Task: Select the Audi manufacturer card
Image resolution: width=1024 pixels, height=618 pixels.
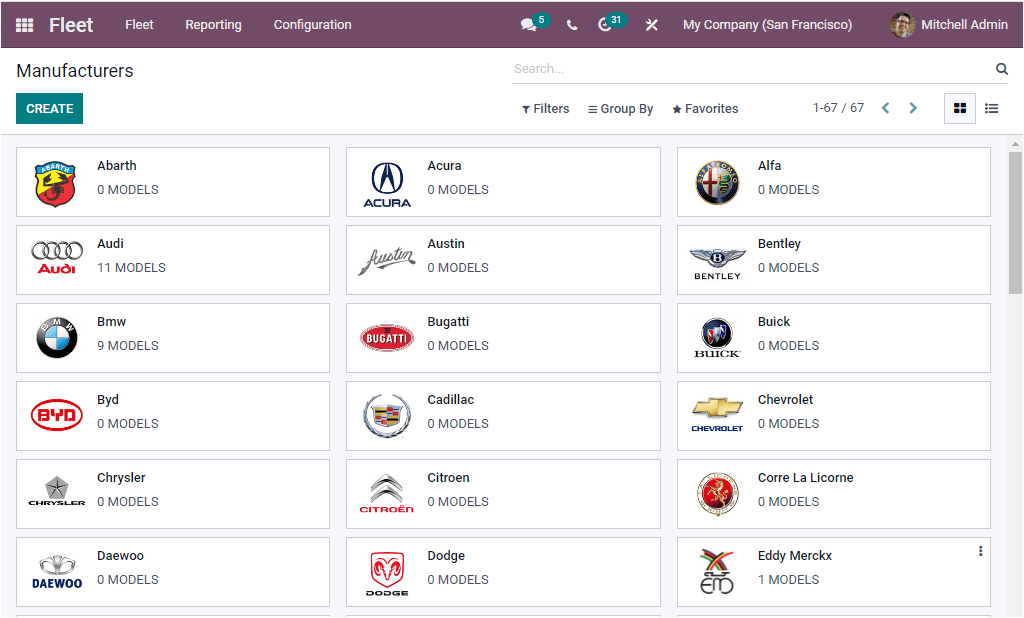Action: click(x=172, y=259)
